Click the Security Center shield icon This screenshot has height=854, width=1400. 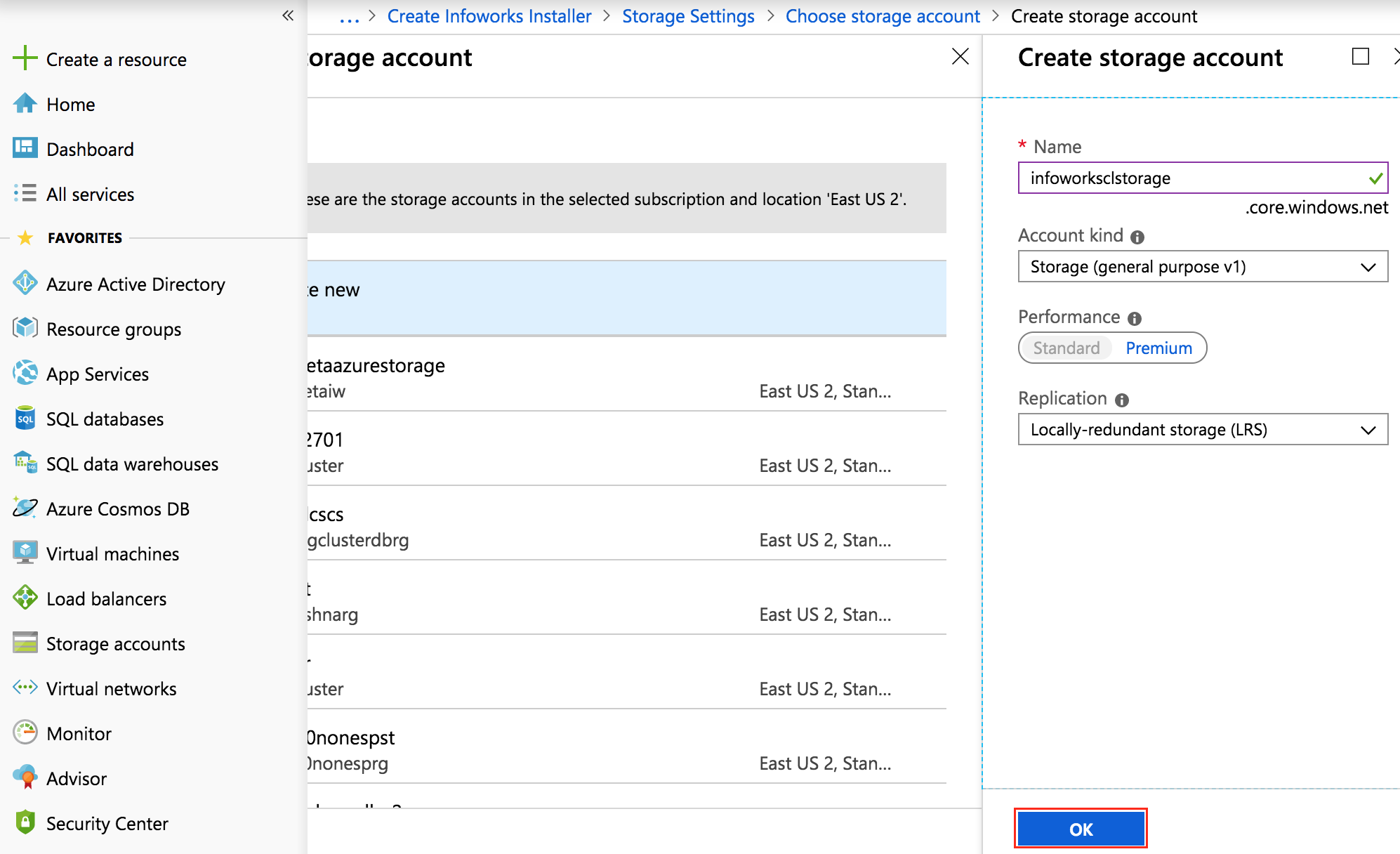pos(25,822)
